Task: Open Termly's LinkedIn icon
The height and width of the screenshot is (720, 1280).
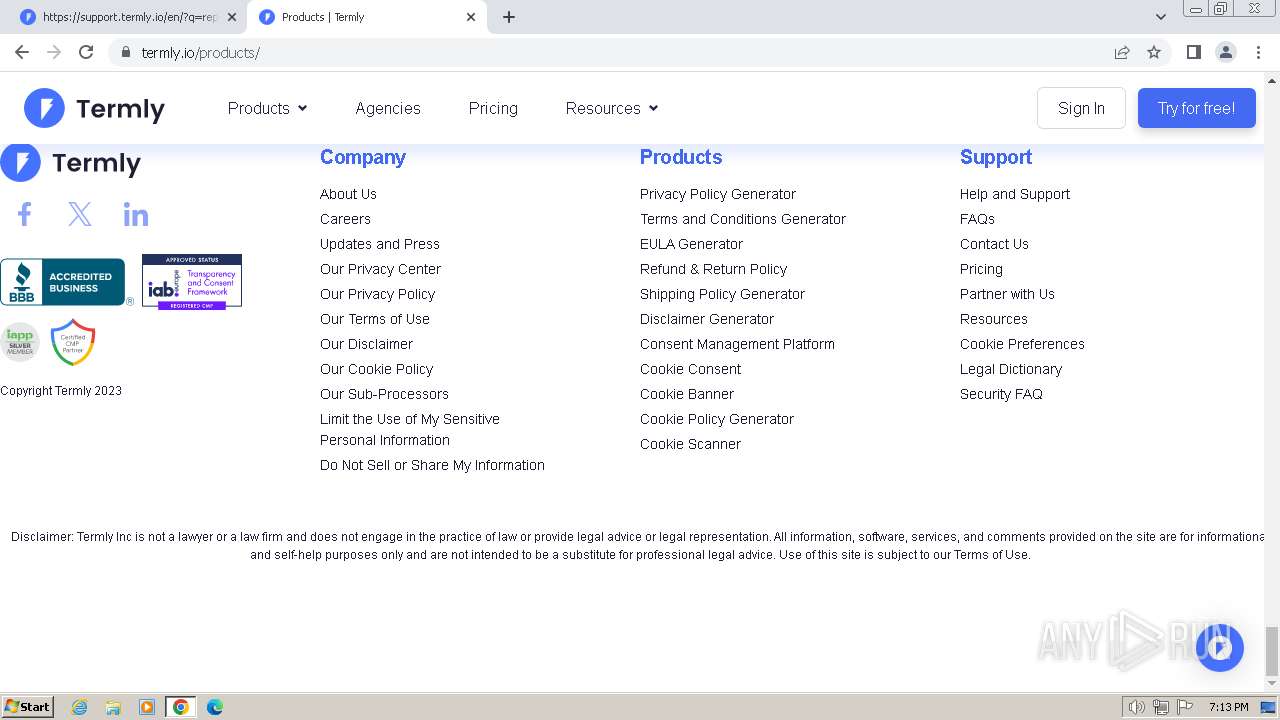Action: [136, 214]
